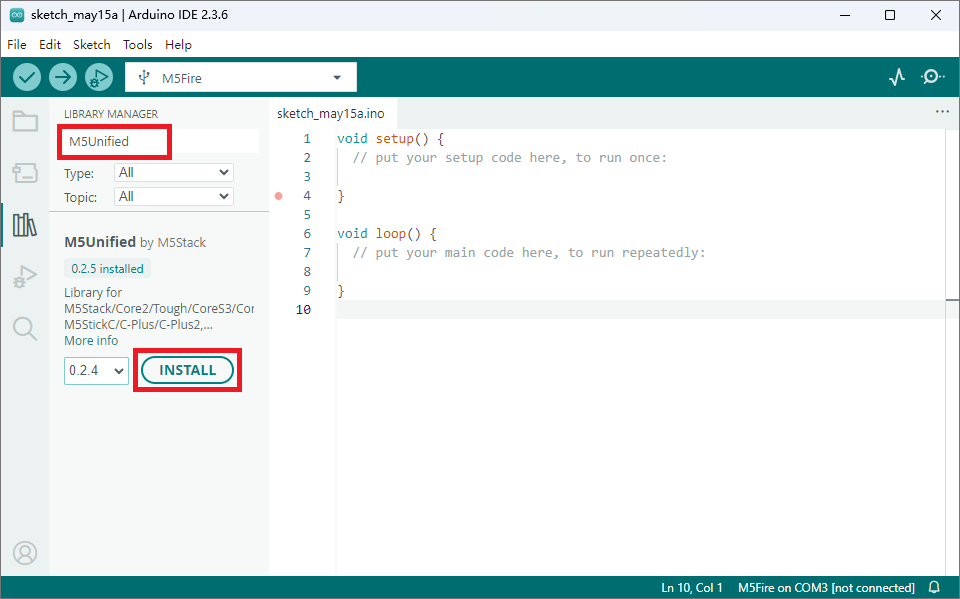Click the LIBRARY MANAGER panel heading

(111, 114)
